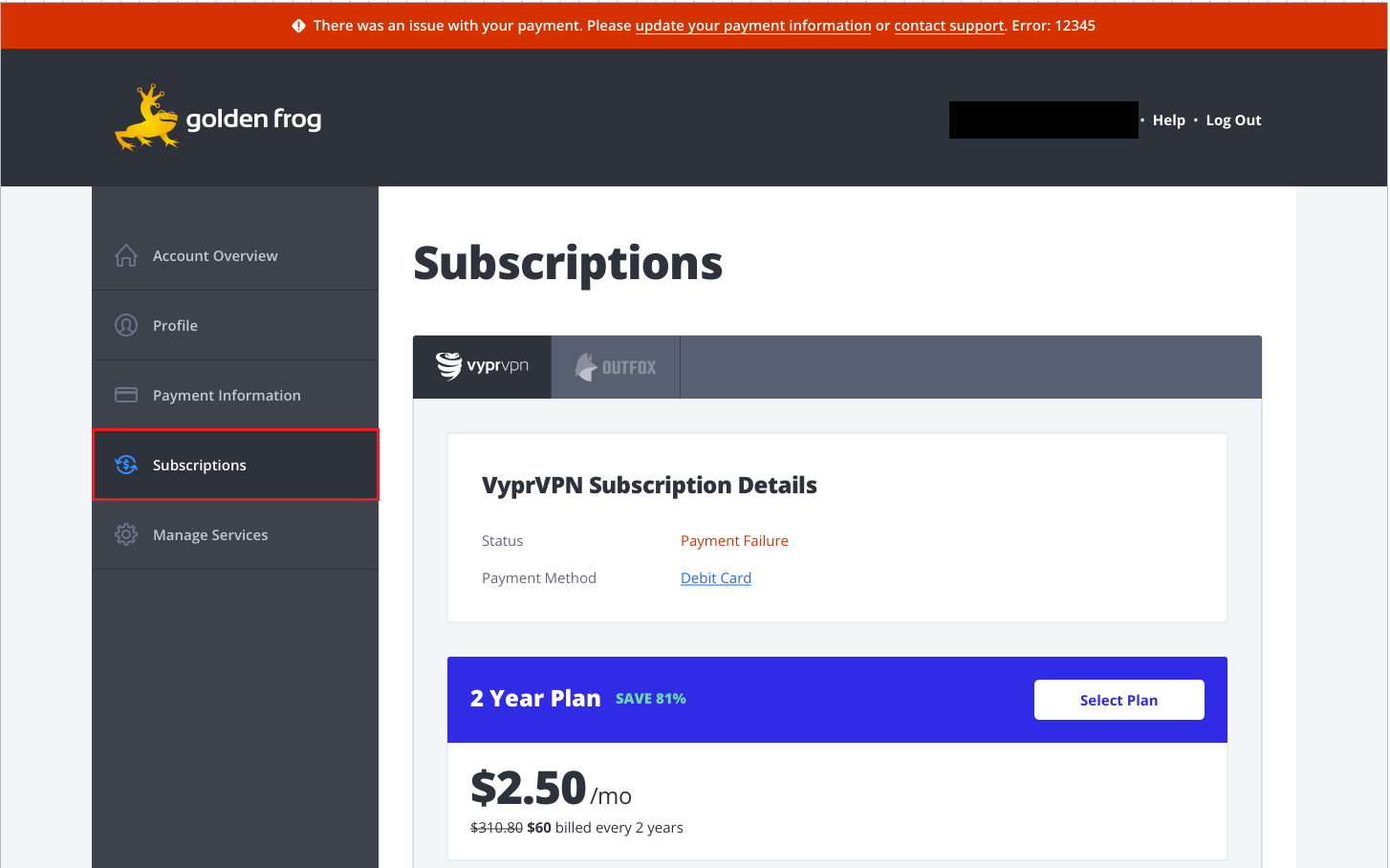1390x868 pixels.
Task: Click Help in the top navigation
Action: click(1168, 119)
